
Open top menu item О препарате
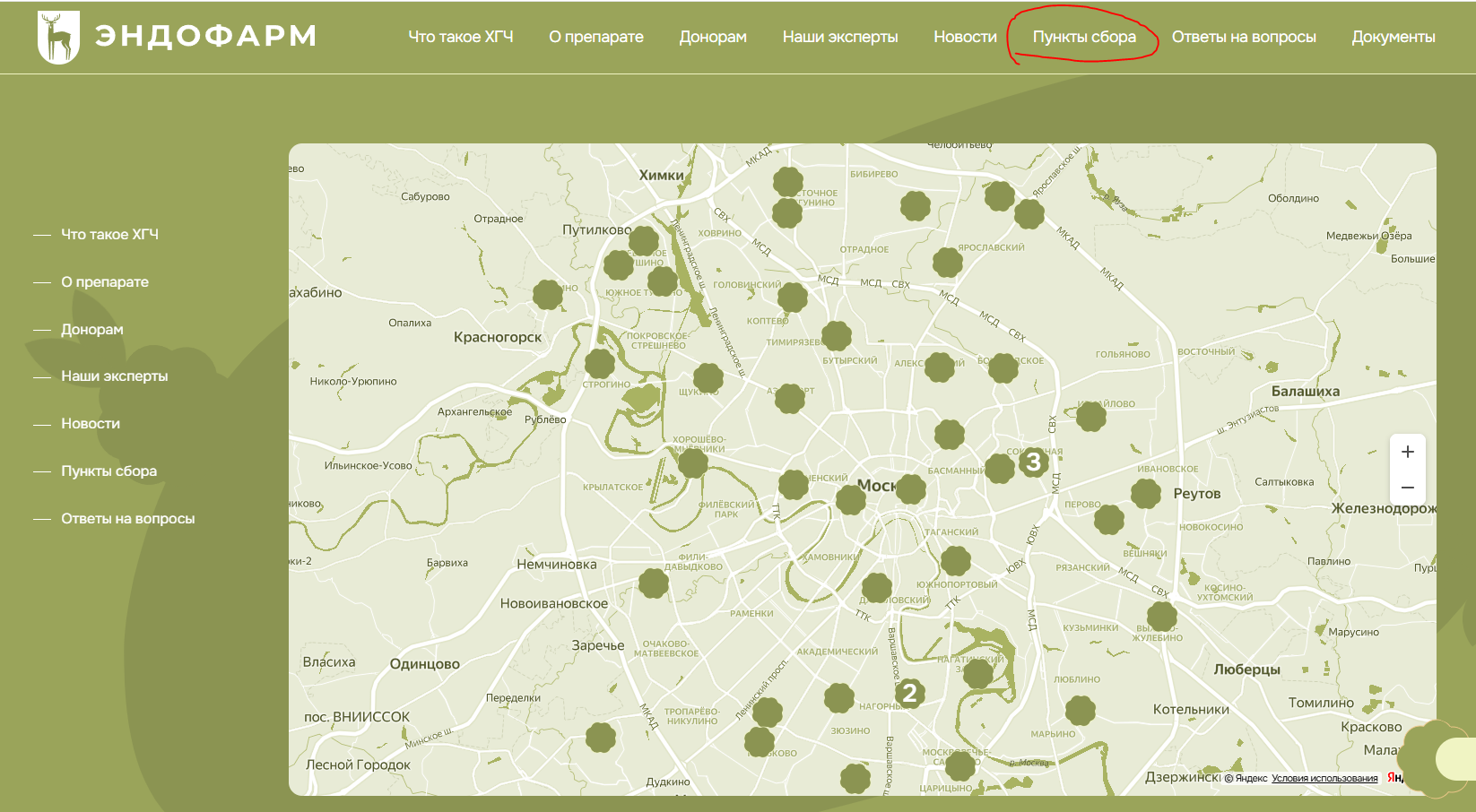point(596,37)
